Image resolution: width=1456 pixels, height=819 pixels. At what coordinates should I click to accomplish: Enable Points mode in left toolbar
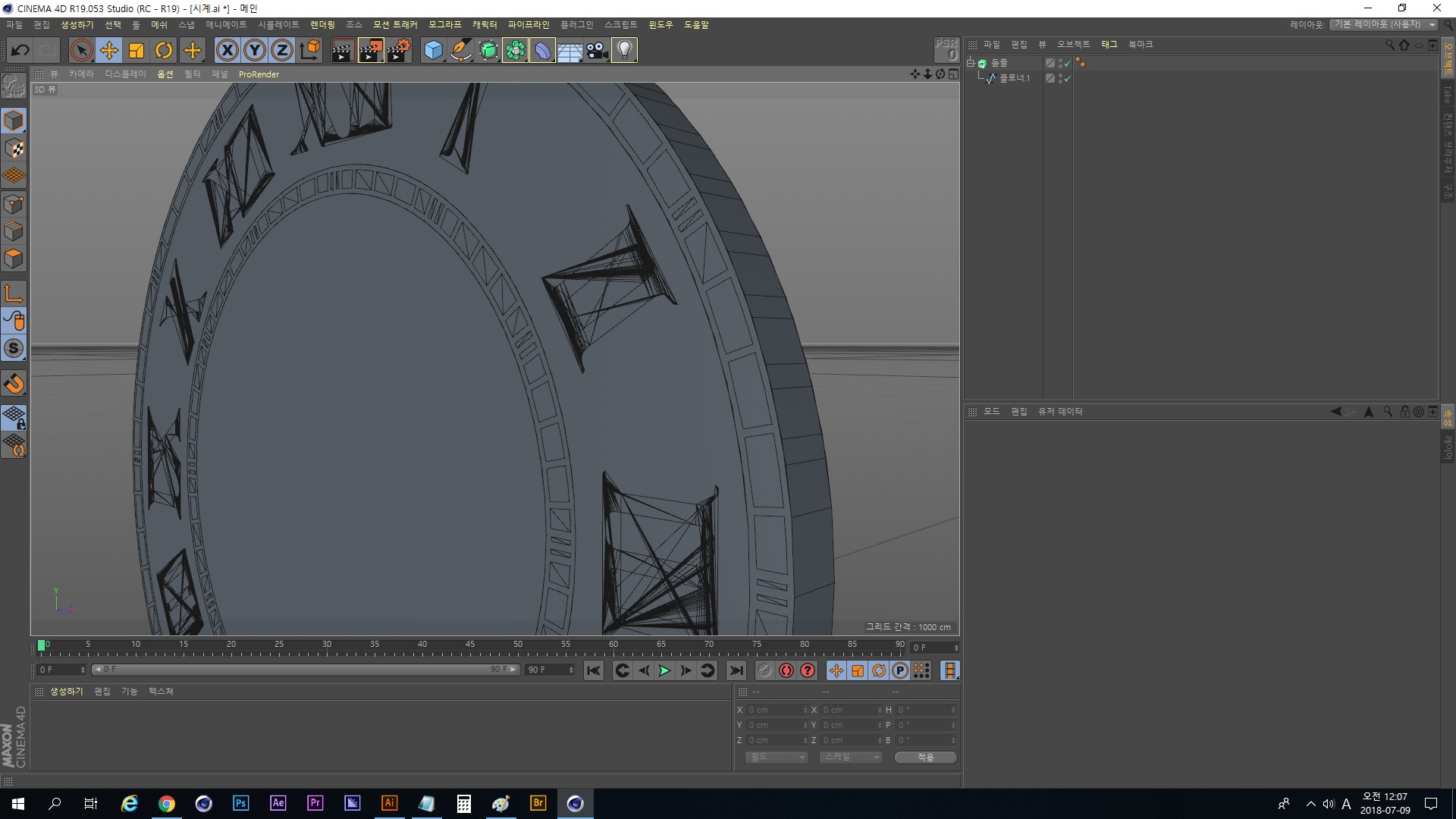click(14, 204)
